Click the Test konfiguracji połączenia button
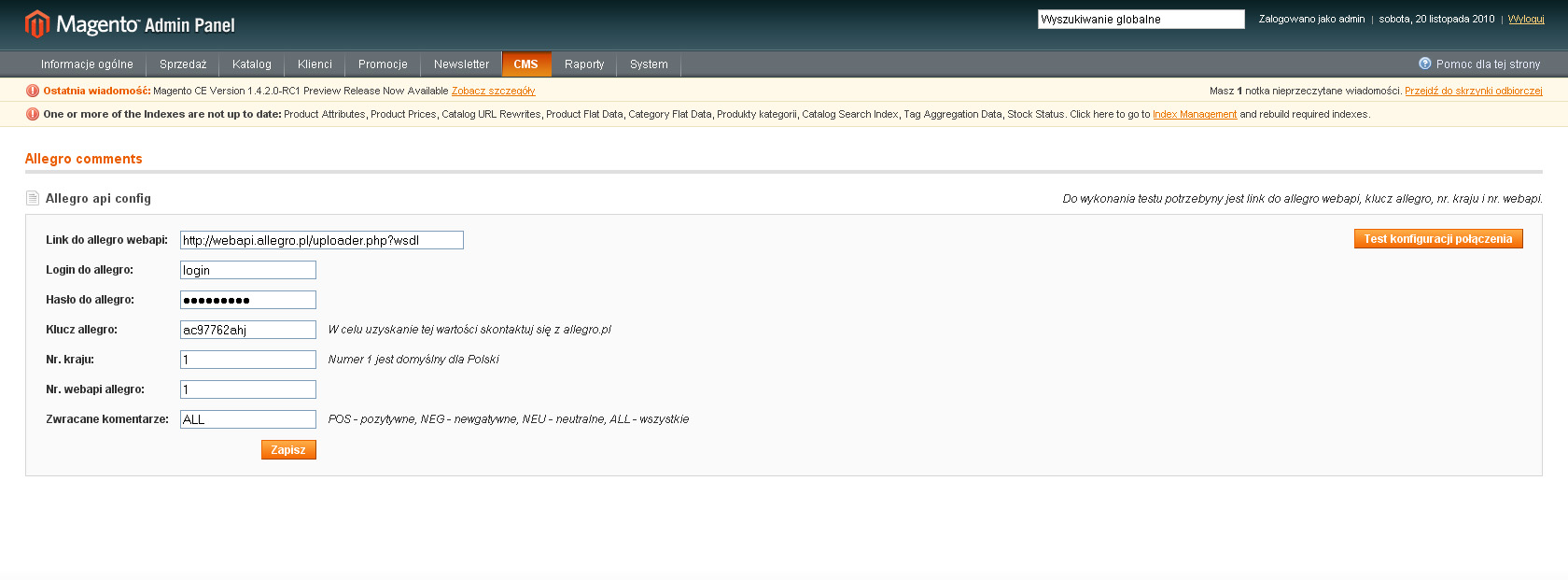 tap(1438, 239)
